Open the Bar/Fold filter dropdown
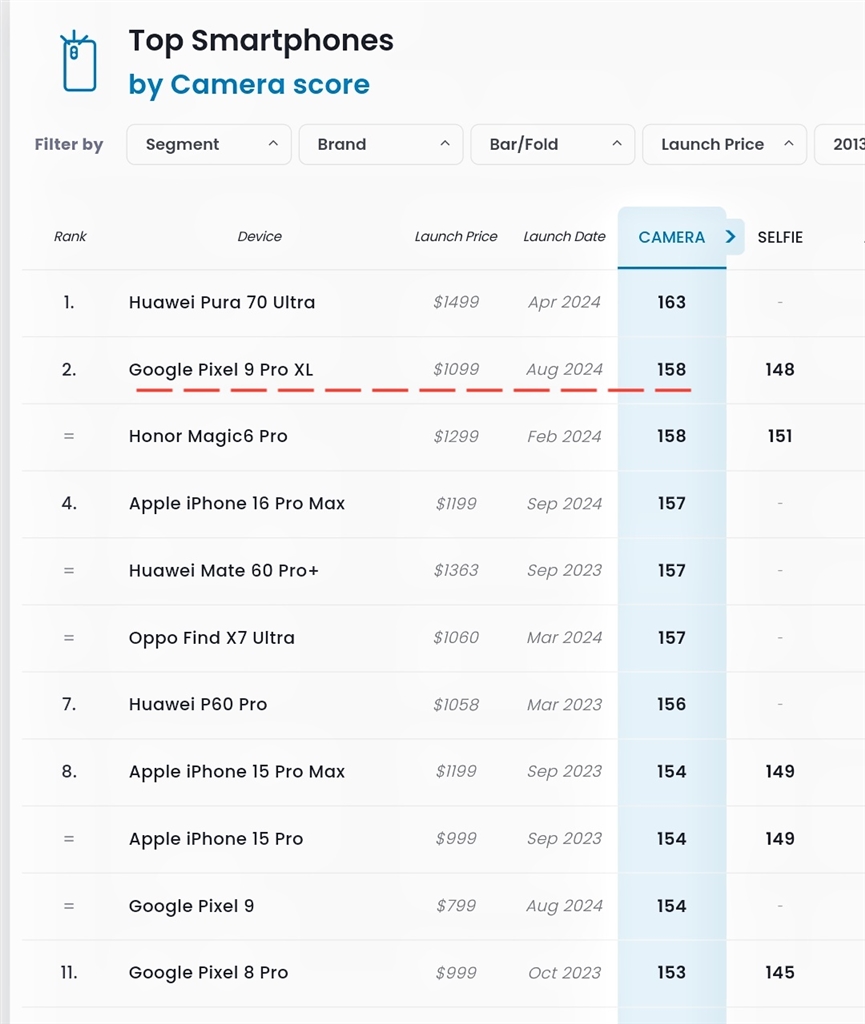 553,144
